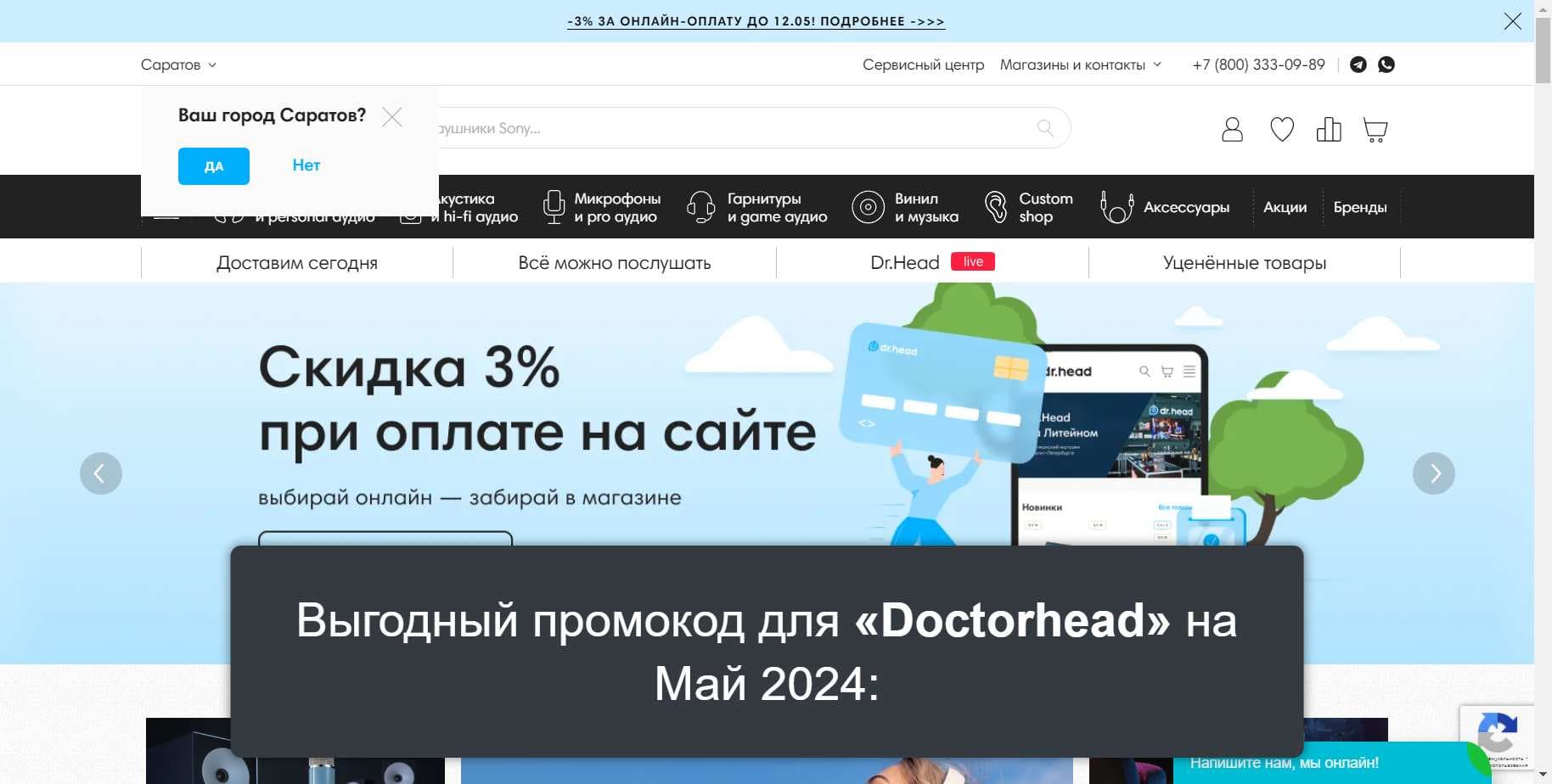1552x784 pixels.
Task: Open the Уценённые товары tab
Action: [x=1244, y=263]
